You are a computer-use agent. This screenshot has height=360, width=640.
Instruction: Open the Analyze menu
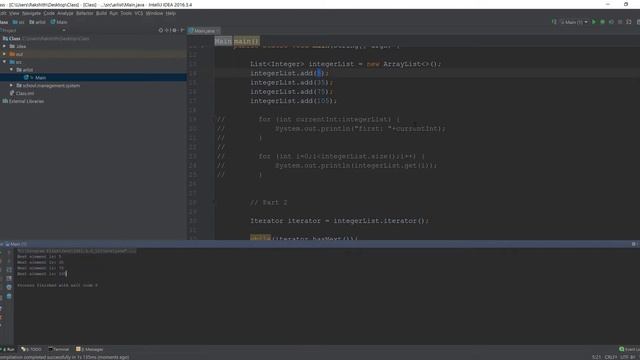(65, 13)
